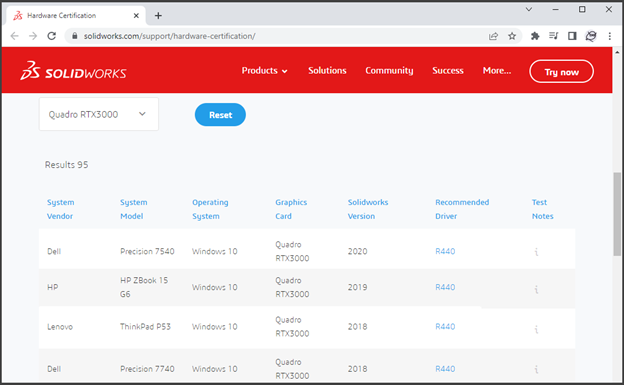Go back with the browser back arrow
Screen dimensions: 624x385
pyautogui.click(x=15, y=36)
